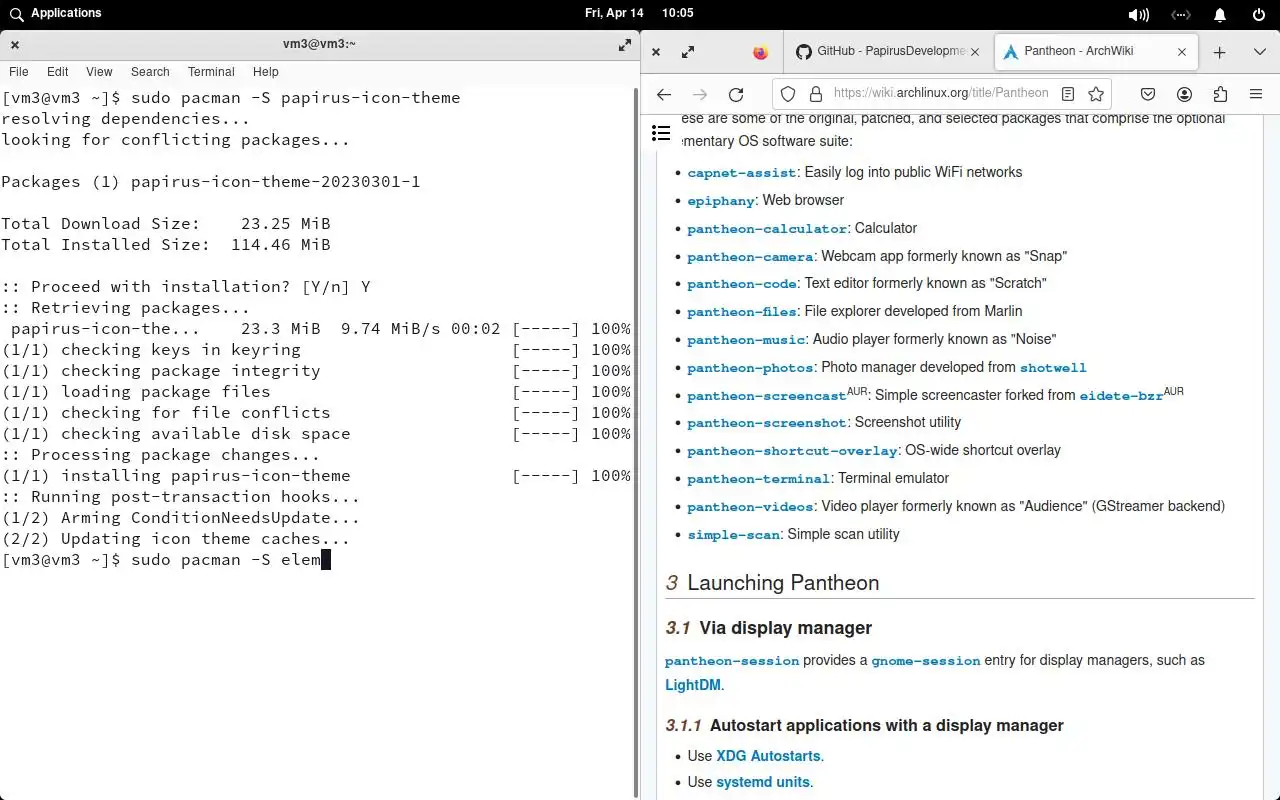Open the Save to Pocket icon
Image resolution: width=1280 pixels, height=800 pixels.
(x=1148, y=94)
